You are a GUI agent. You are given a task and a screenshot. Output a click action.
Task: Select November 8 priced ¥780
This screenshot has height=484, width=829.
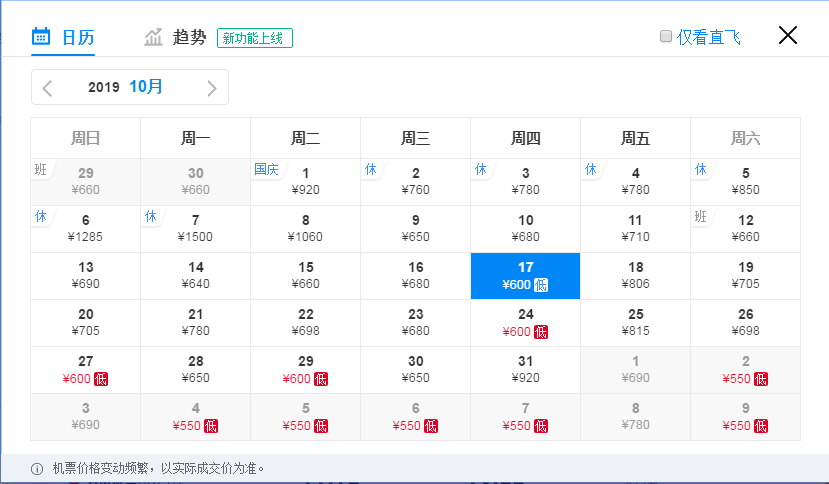pos(635,417)
